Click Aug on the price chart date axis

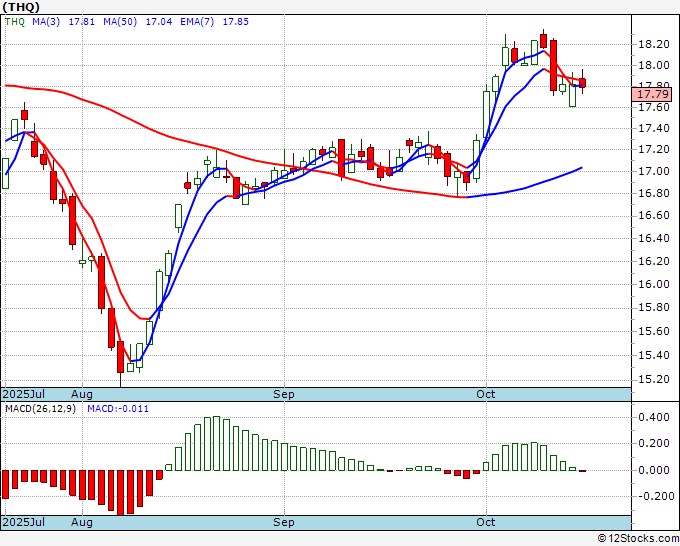(x=82, y=394)
